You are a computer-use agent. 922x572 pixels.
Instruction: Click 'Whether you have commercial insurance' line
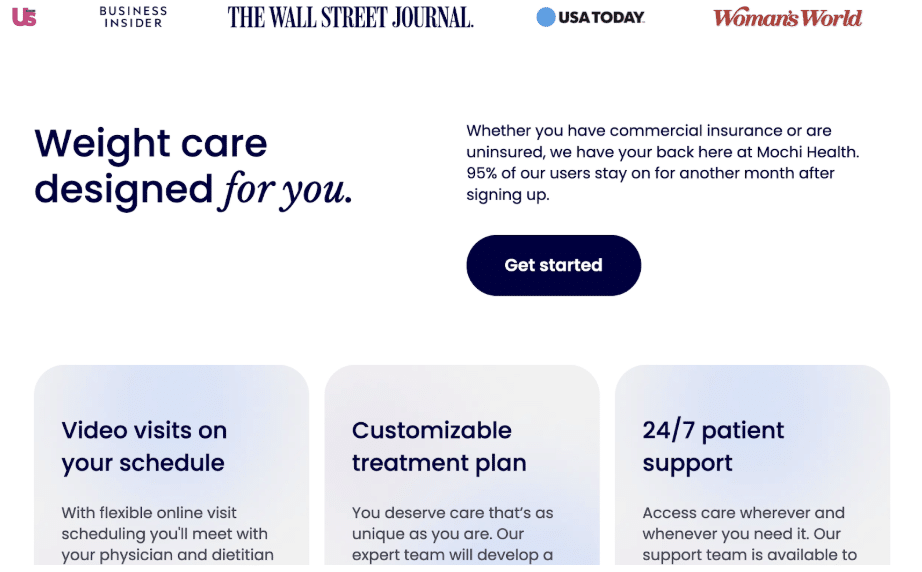click(649, 131)
